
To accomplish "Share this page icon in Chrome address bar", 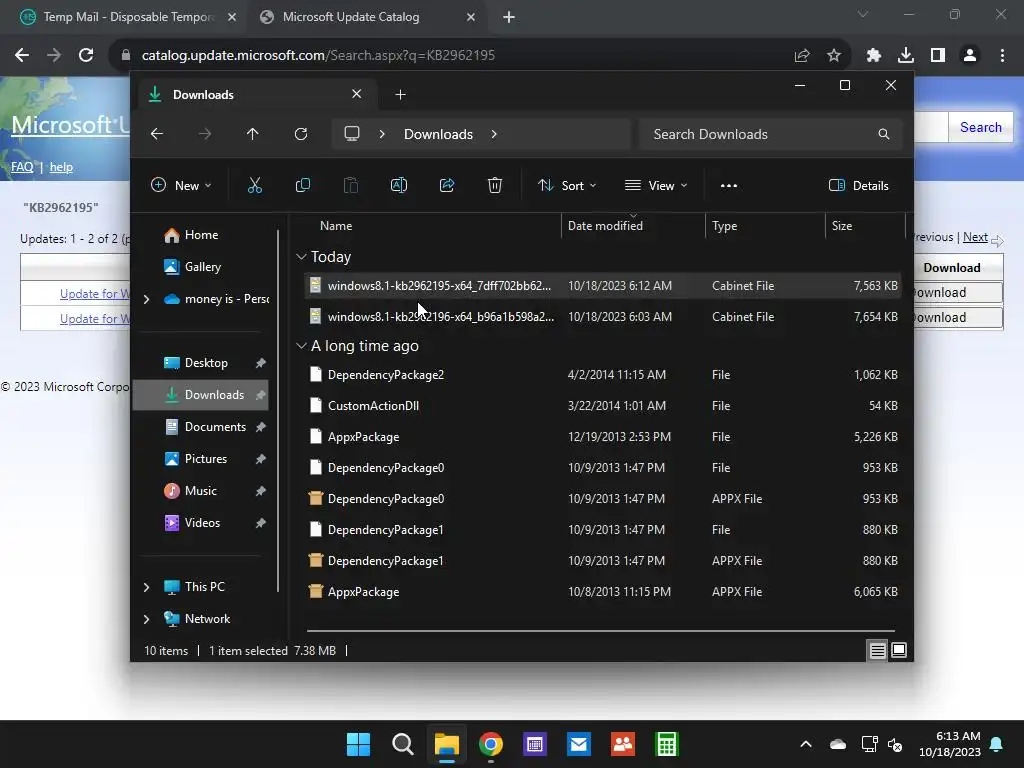I will [802, 56].
